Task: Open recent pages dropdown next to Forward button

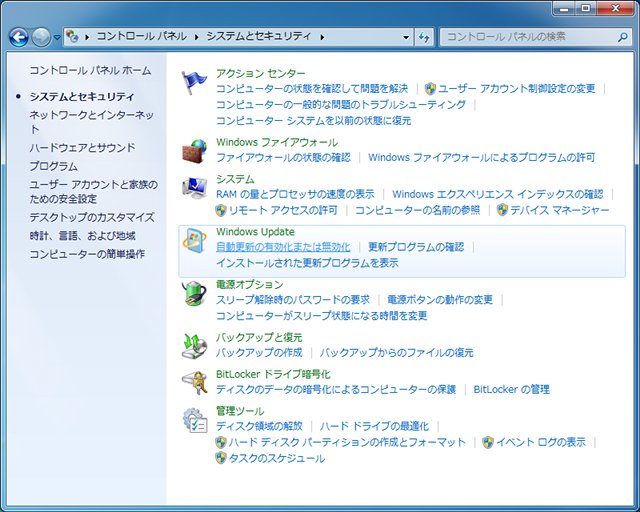Action: (x=58, y=37)
